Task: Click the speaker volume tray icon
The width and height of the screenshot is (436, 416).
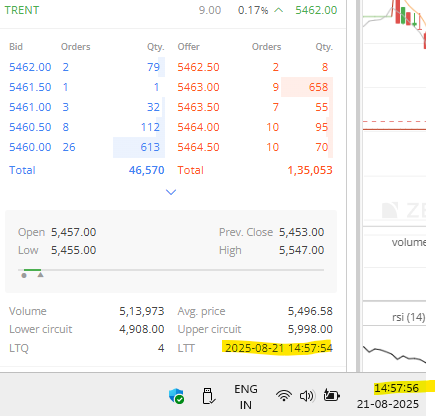Action: click(x=307, y=396)
